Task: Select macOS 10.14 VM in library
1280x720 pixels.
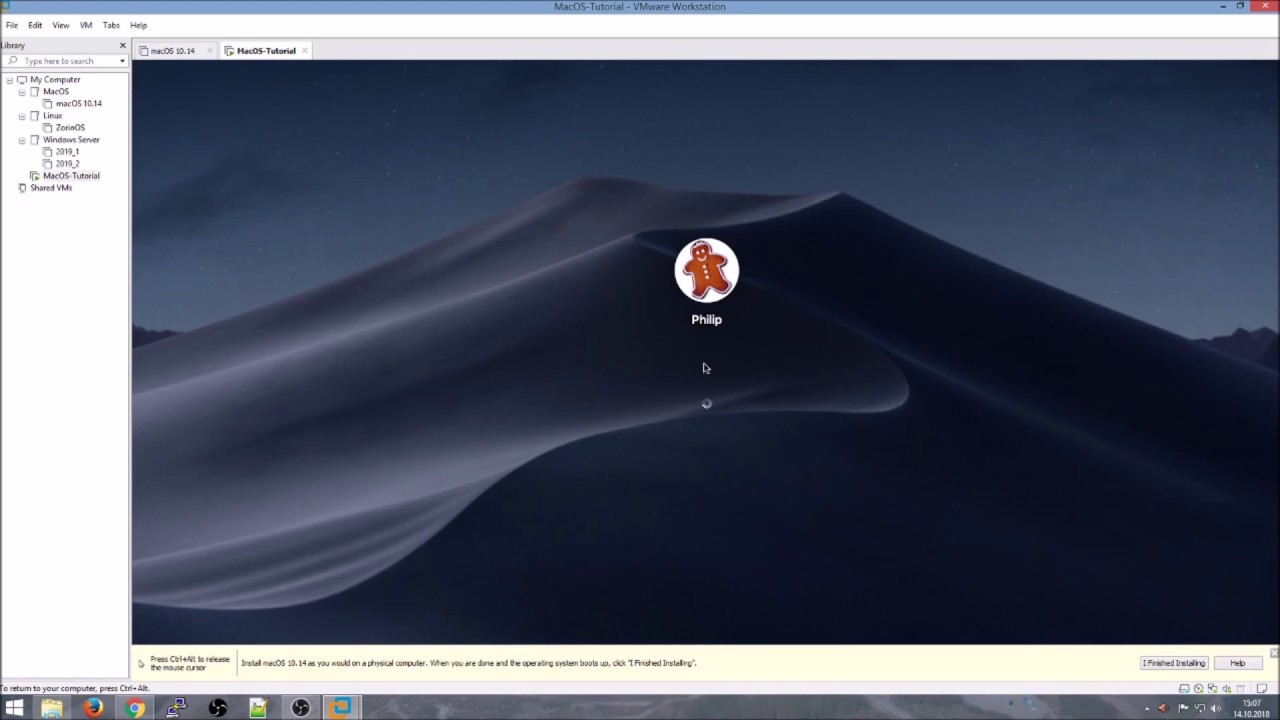Action: [x=79, y=104]
